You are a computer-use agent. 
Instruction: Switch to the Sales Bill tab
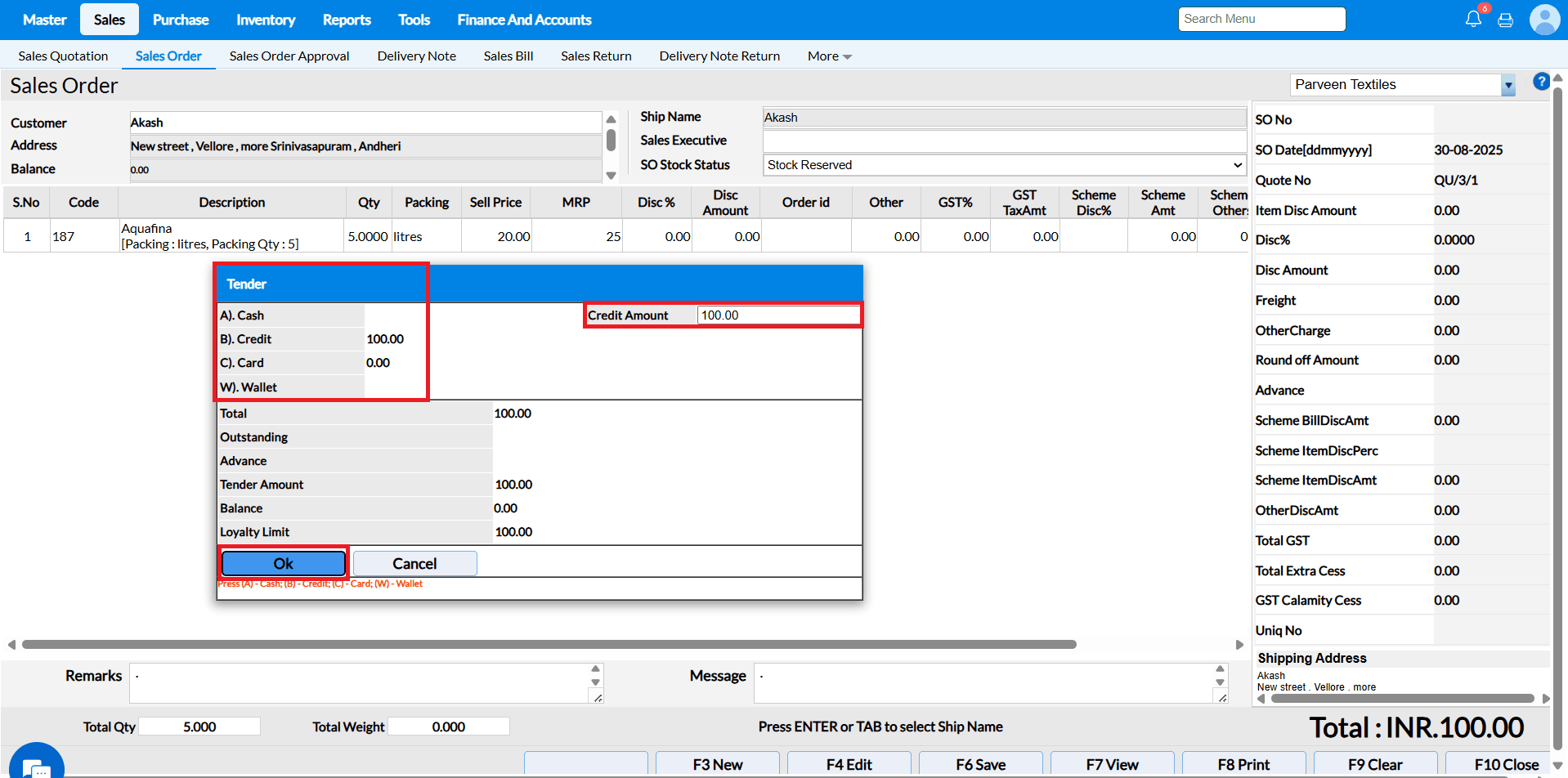pyautogui.click(x=508, y=56)
